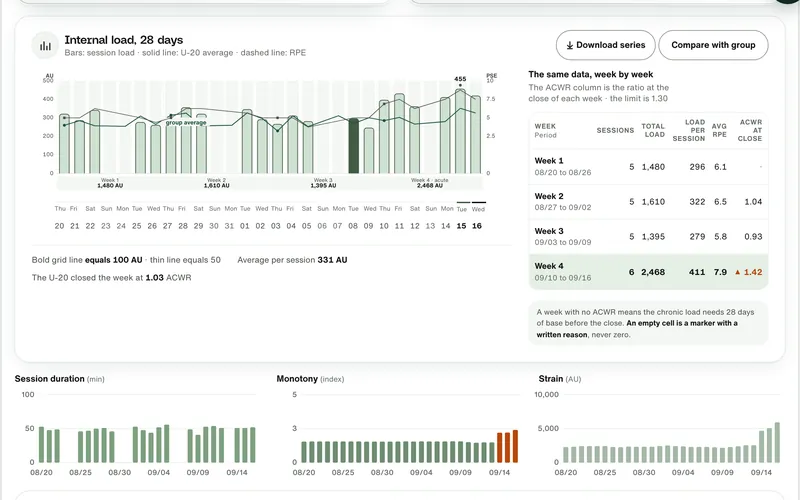
Task: Click the 'Week 1 1,480 AU' label under the chart
Action: pyautogui.click(x=110, y=183)
